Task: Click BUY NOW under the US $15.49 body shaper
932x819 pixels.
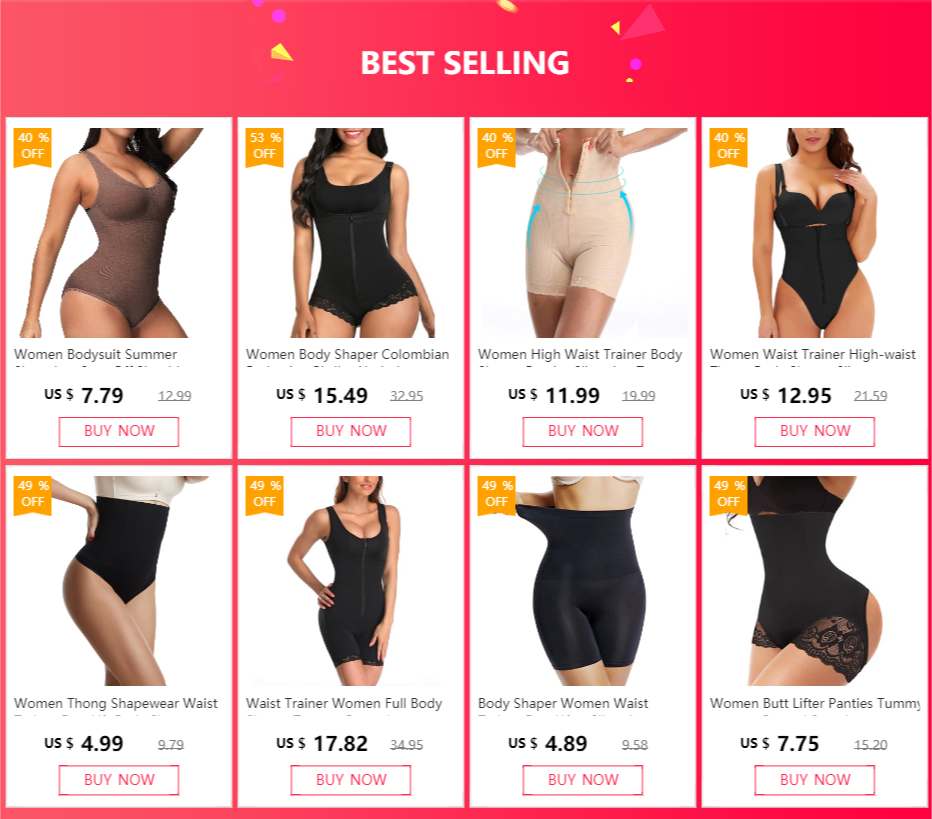Action: (351, 431)
